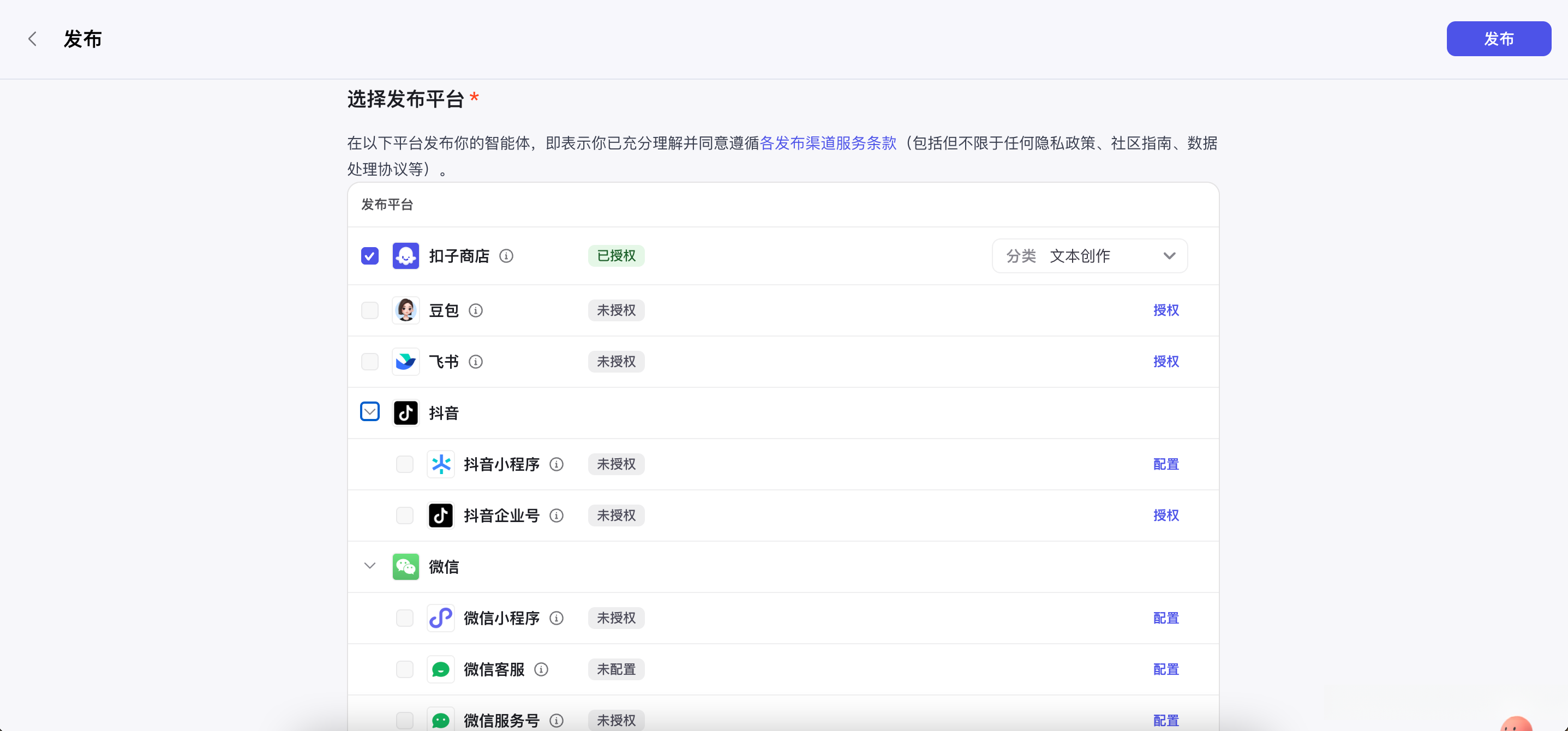Open the info tooltip beside 豆包
The height and width of the screenshot is (731, 1568).
click(x=476, y=310)
